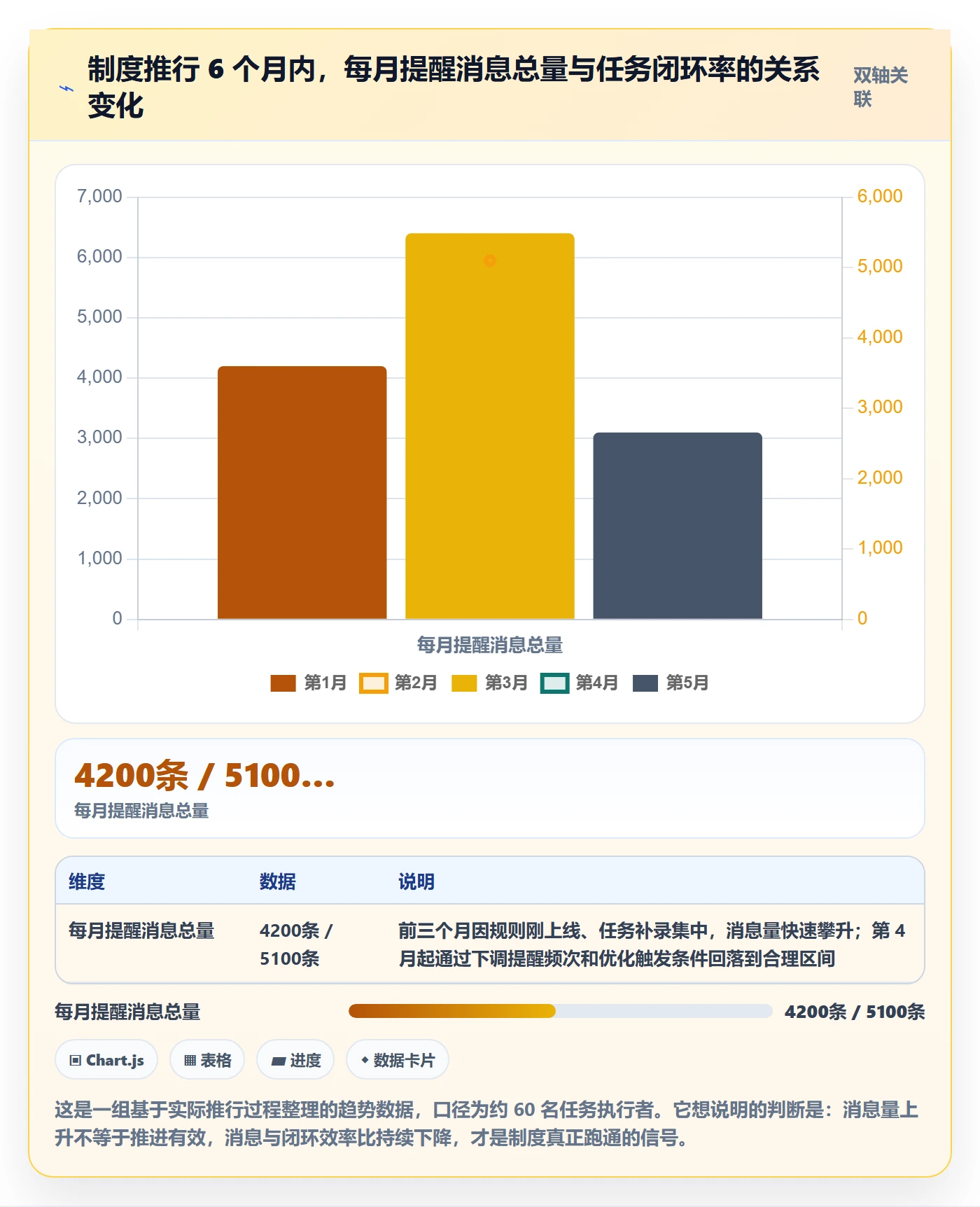The width and height of the screenshot is (980, 1207).
Task: Click the 维度 table column header
Action: coord(87,881)
